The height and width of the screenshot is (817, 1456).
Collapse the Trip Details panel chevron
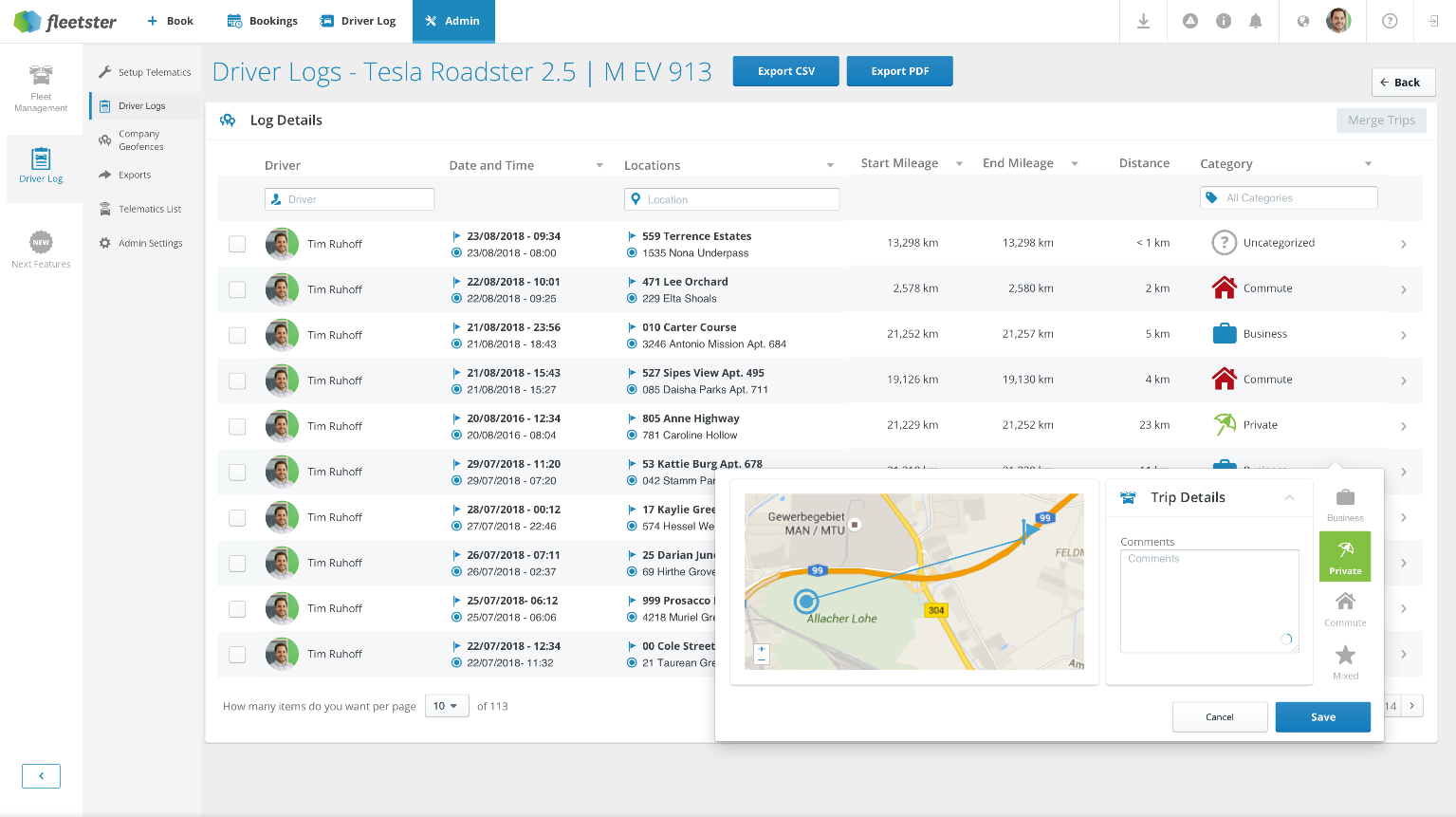[1289, 497]
